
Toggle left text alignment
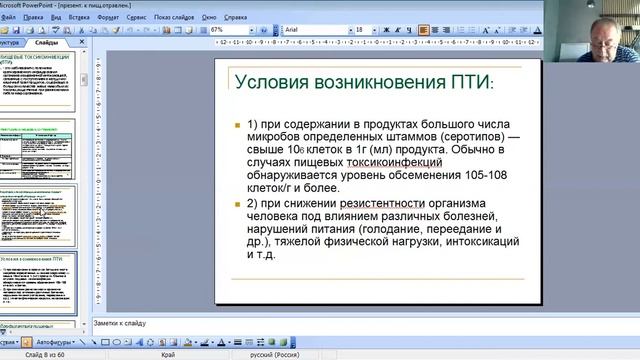click(x=424, y=30)
